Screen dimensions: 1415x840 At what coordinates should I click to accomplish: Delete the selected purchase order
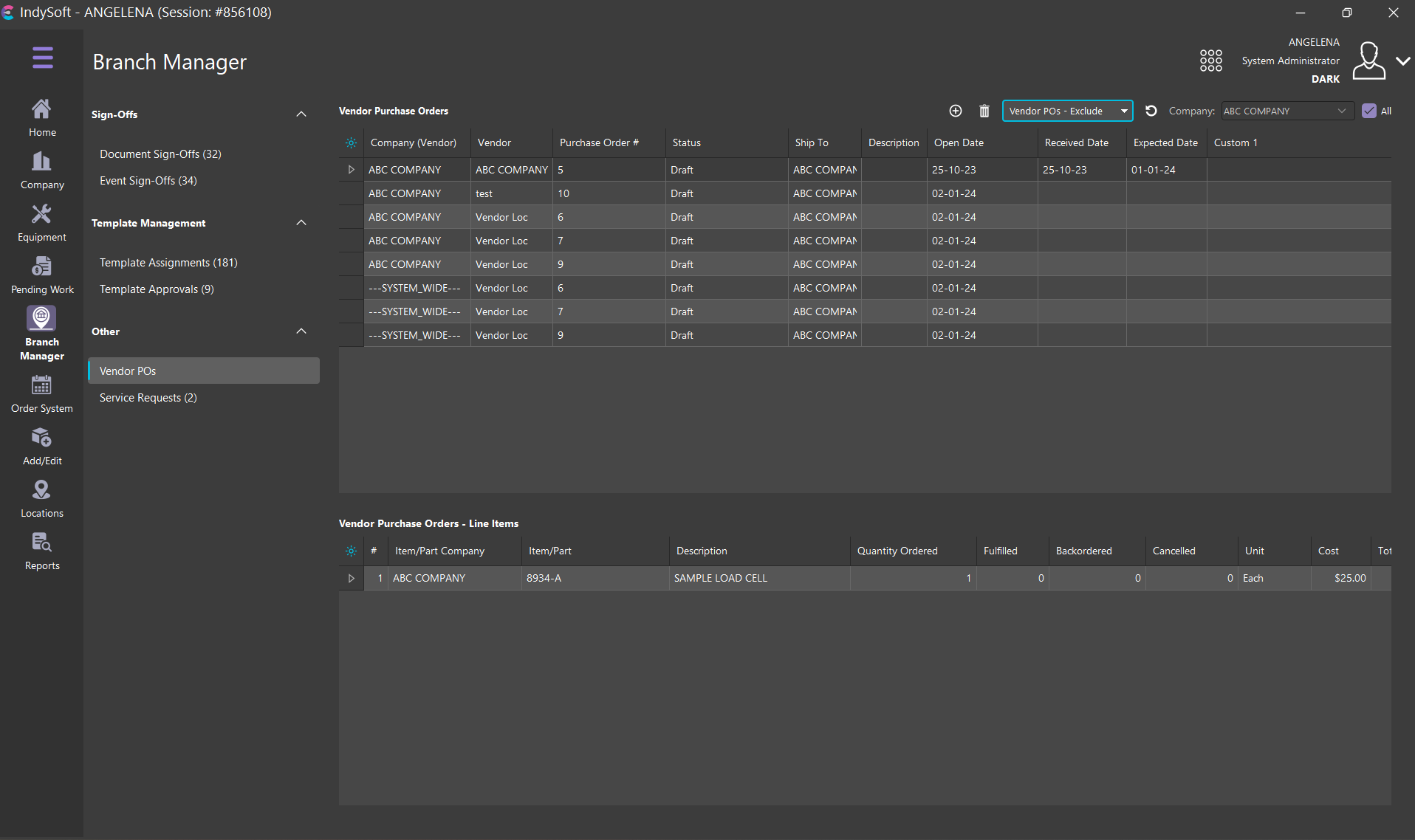pos(984,111)
